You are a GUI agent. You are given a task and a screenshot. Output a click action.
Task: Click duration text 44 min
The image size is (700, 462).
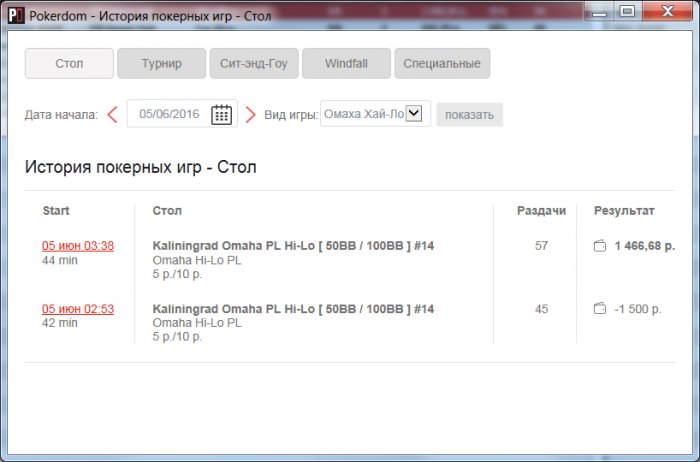tap(60, 260)
